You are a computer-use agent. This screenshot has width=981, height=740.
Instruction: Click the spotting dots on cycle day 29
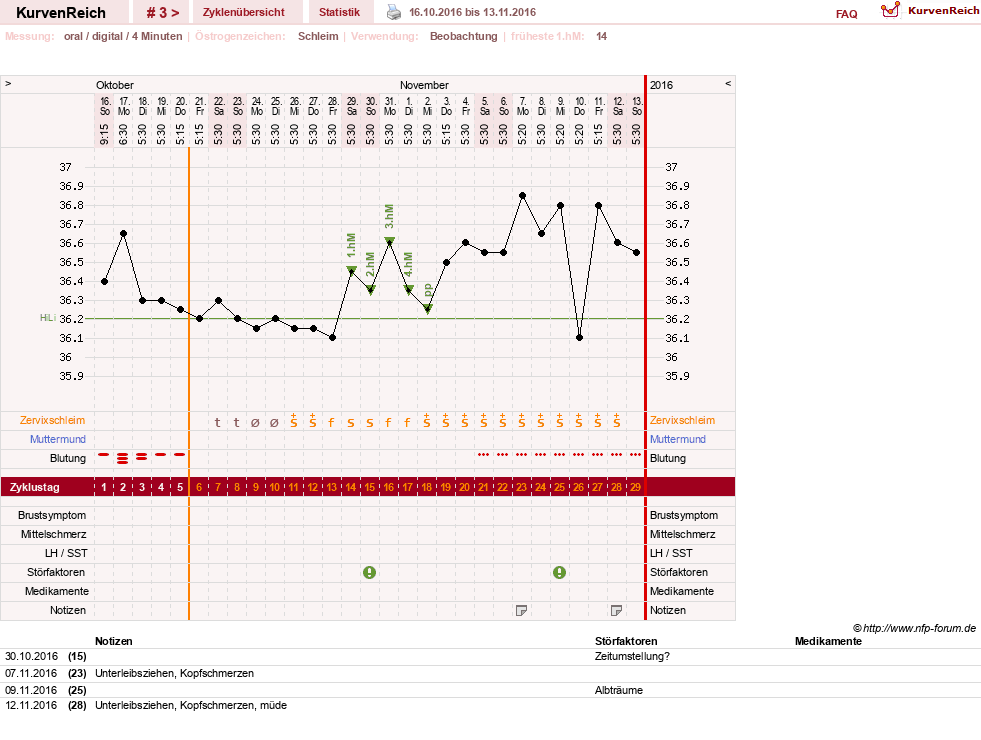click(x=635, y=455)
